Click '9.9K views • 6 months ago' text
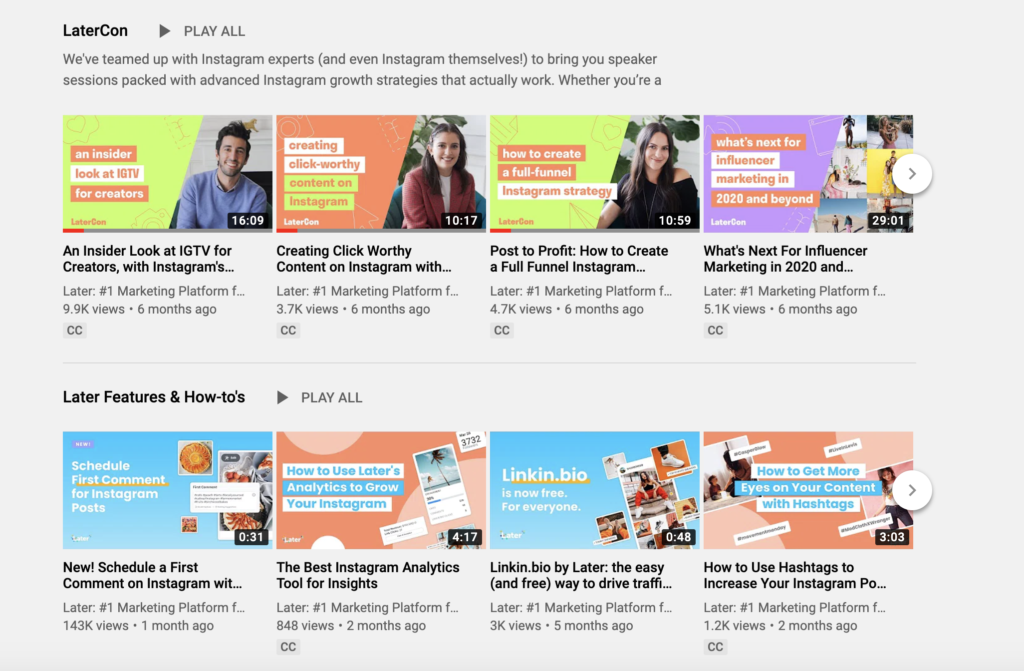Screen dimensions: 1024x671 [140, 309]
